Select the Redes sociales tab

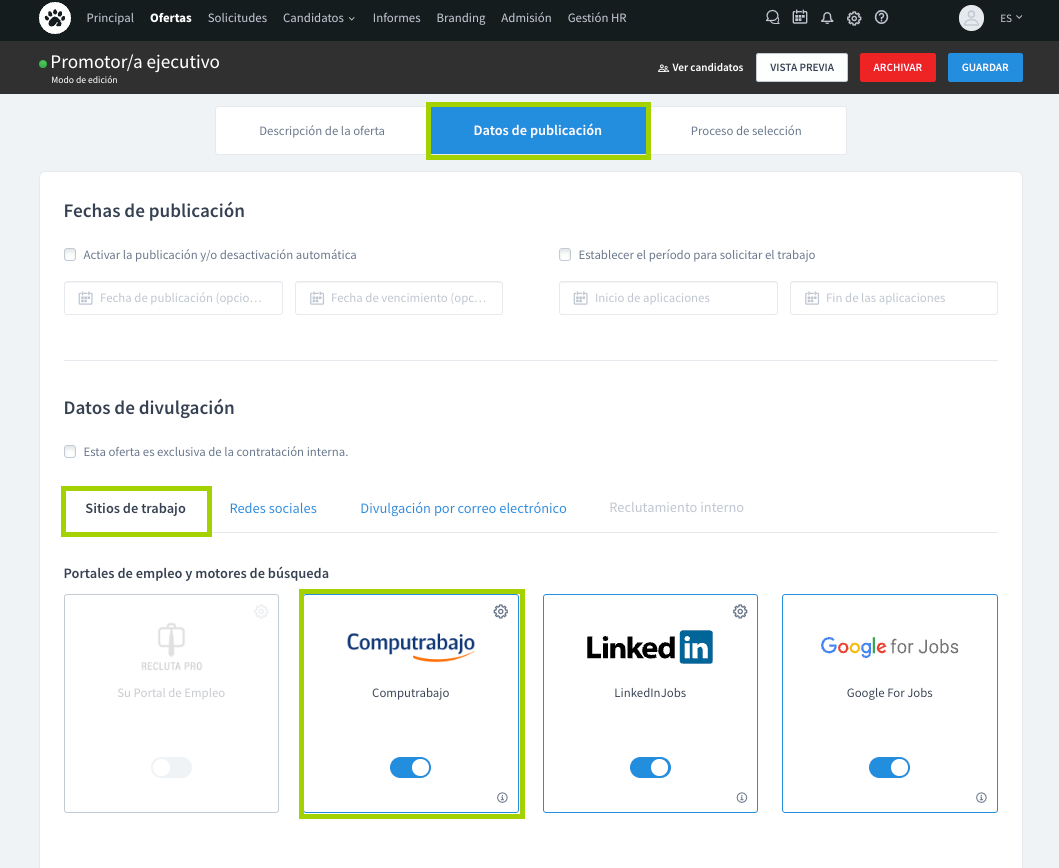click(273, 508)
